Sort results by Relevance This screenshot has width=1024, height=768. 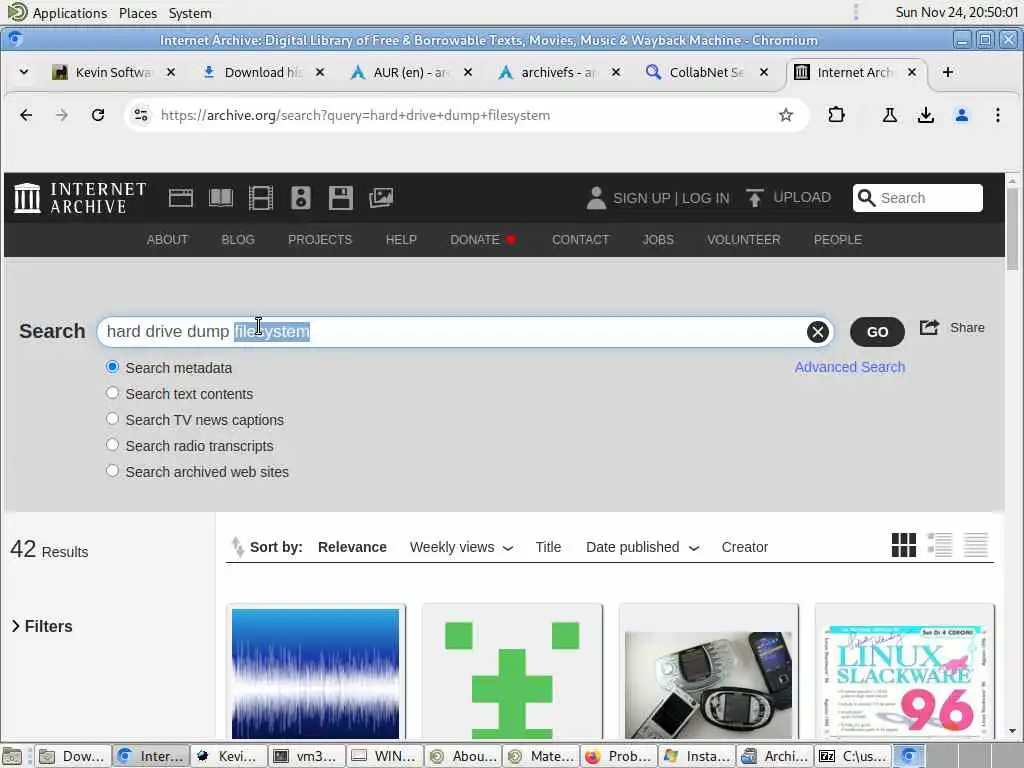point(352,547)
